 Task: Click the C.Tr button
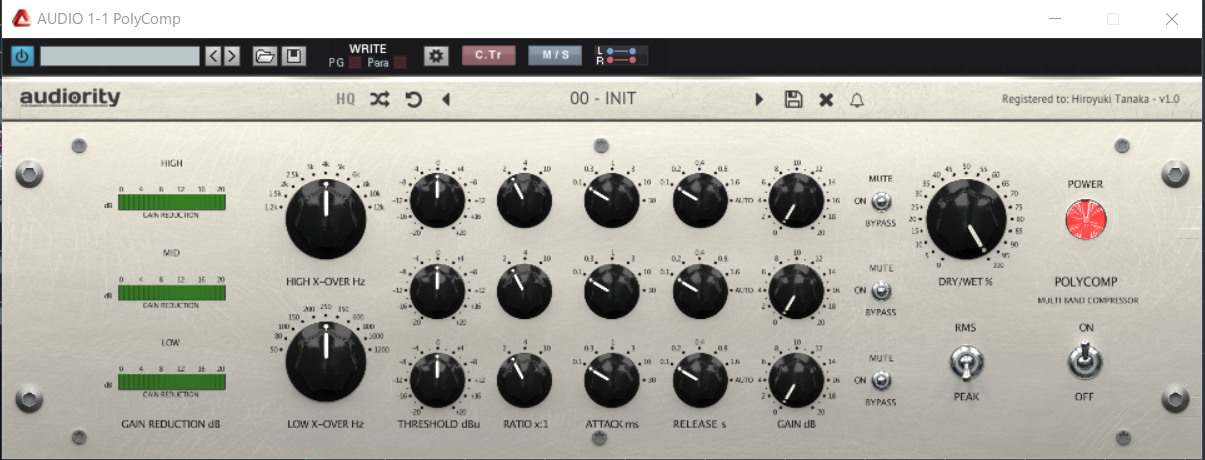488,56
